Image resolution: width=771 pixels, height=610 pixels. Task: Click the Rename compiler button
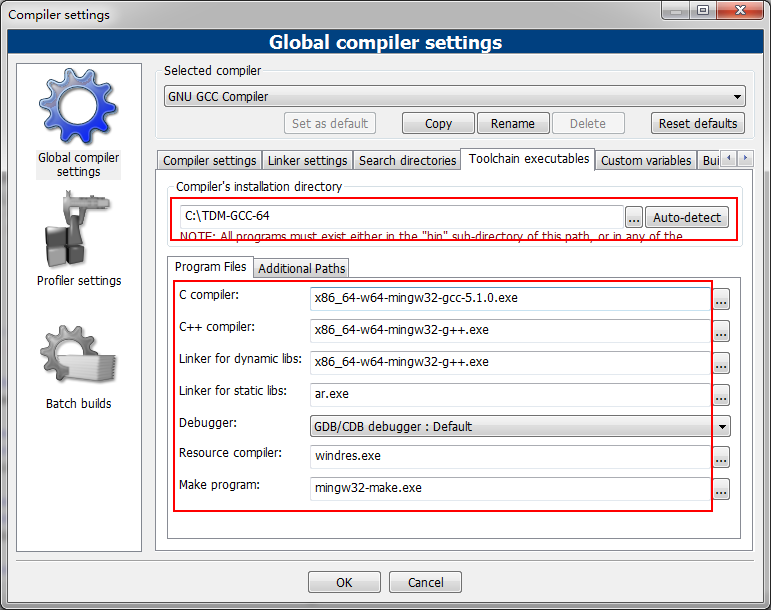tap(513, 123)
